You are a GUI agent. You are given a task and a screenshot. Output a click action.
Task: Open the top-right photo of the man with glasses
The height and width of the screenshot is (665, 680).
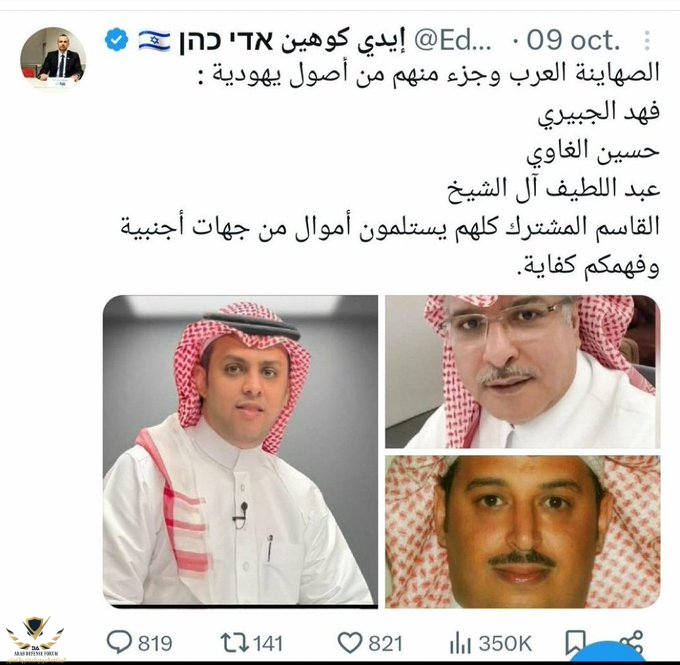point(523,372)
